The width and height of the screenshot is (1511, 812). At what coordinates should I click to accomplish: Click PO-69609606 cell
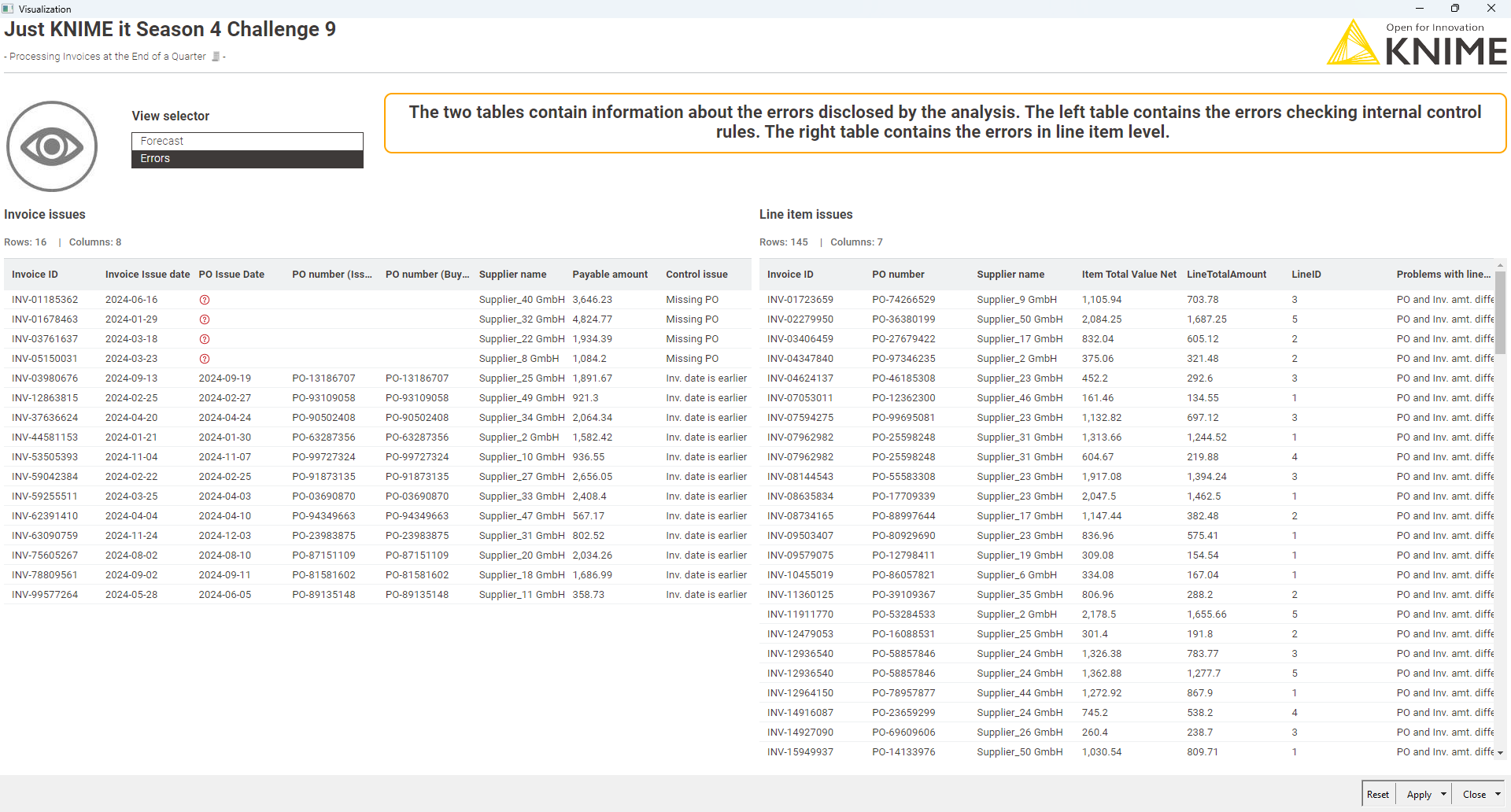pos(903,733)
